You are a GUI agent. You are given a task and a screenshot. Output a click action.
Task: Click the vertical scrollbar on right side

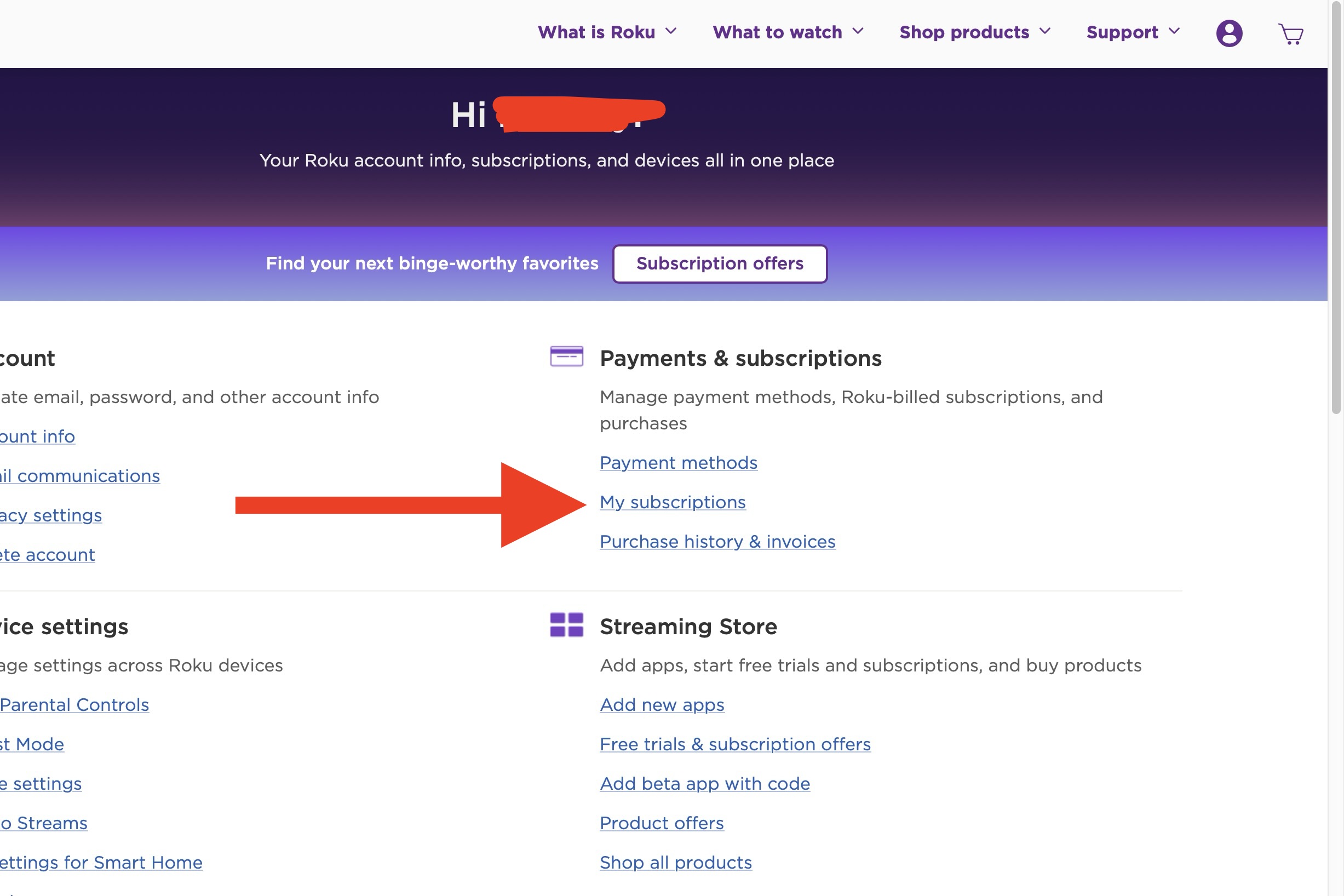point(1336,200)
